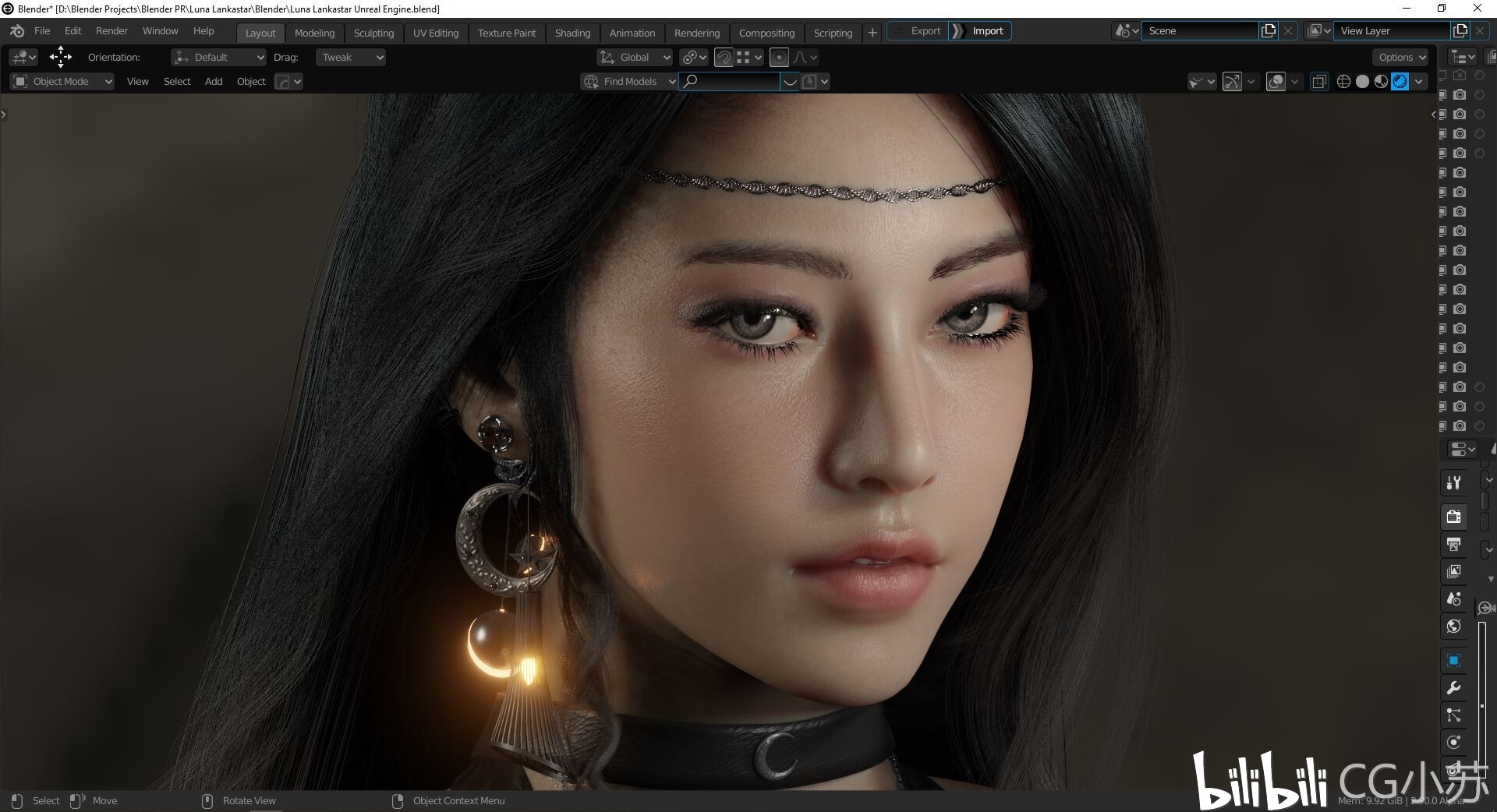
Task: Toggle X-Ray mode
Action: point(1319,81)
